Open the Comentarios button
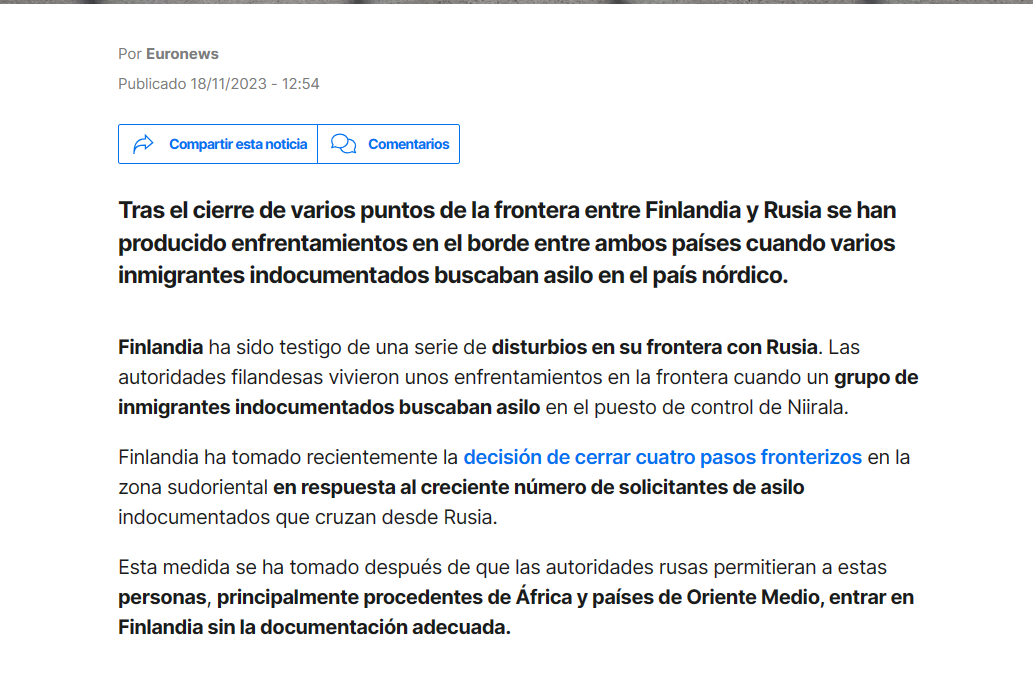The height and width of the screenshot is (677, 1033). tap(389, 144)
